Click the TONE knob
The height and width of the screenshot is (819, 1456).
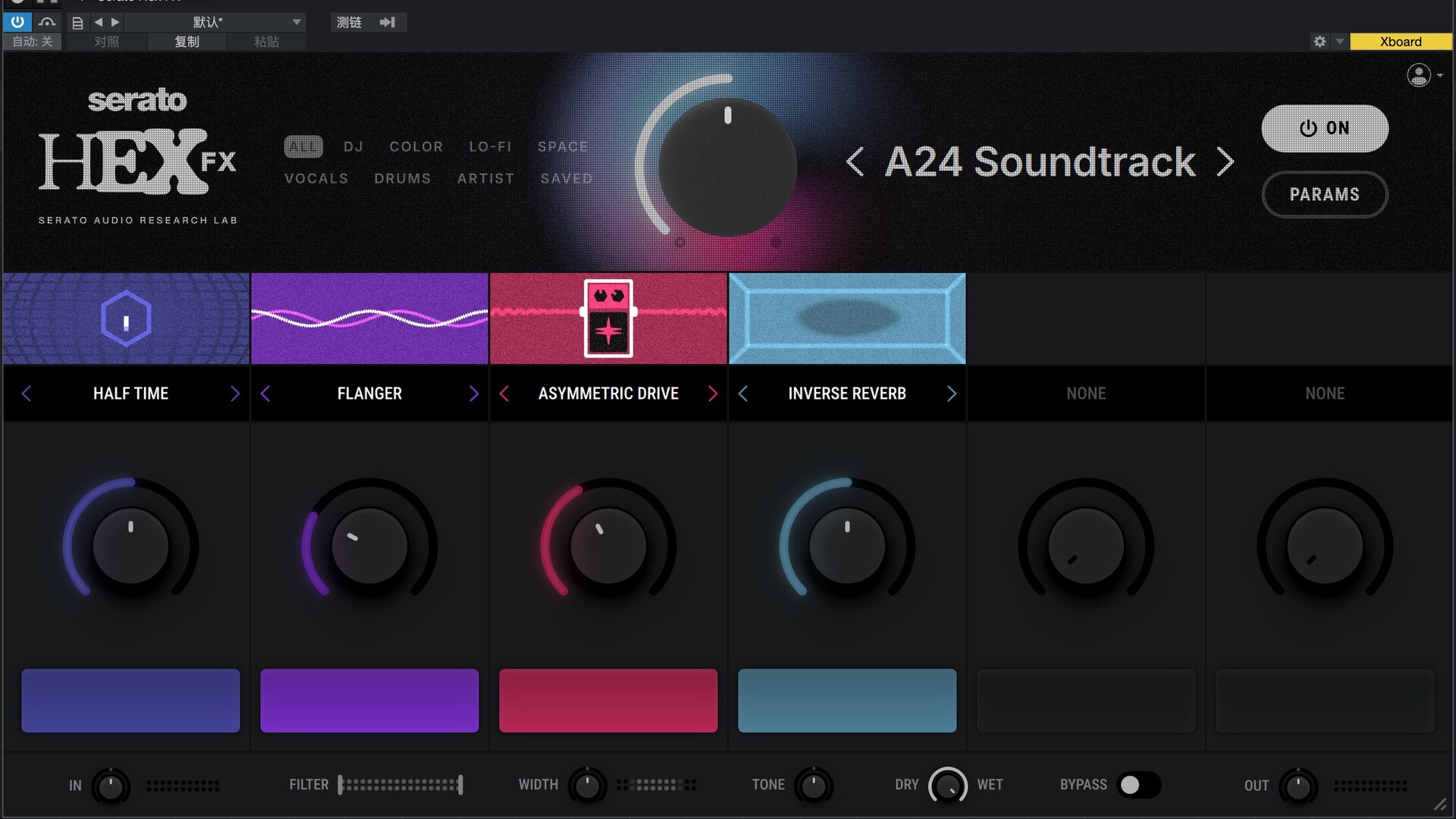coord(814,786)
